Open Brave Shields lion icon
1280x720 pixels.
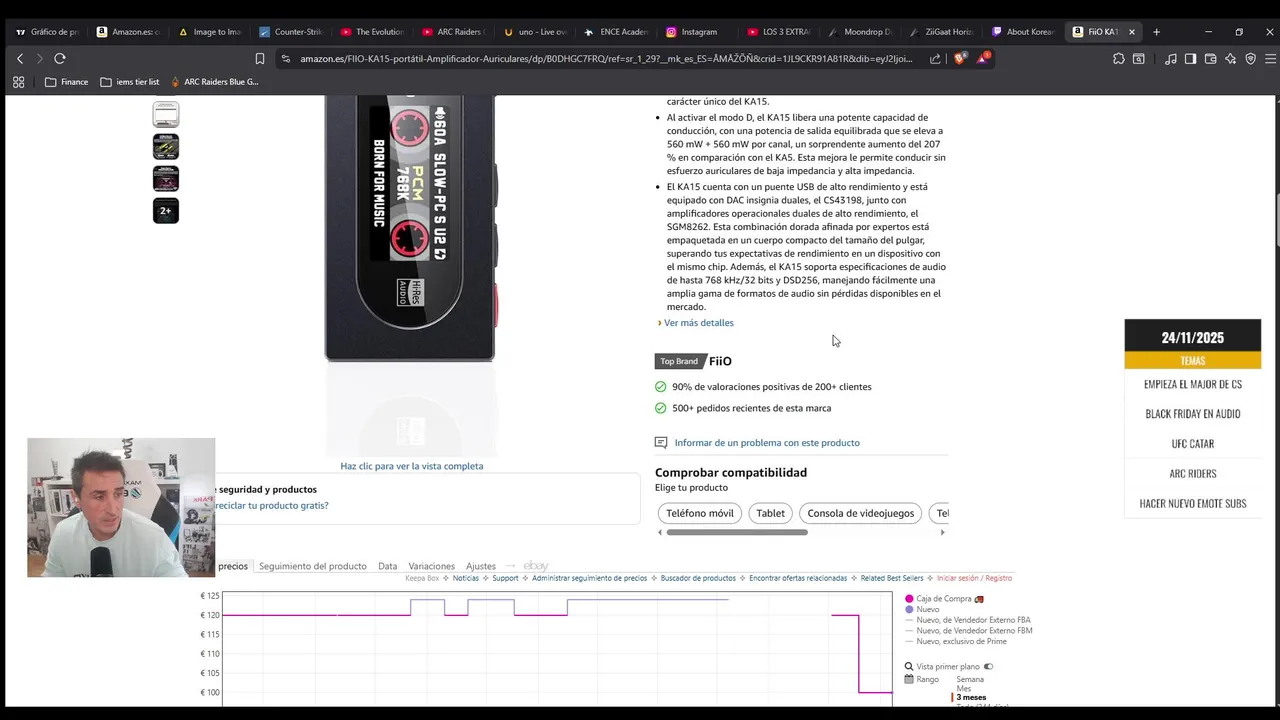(x=960, y=59)
